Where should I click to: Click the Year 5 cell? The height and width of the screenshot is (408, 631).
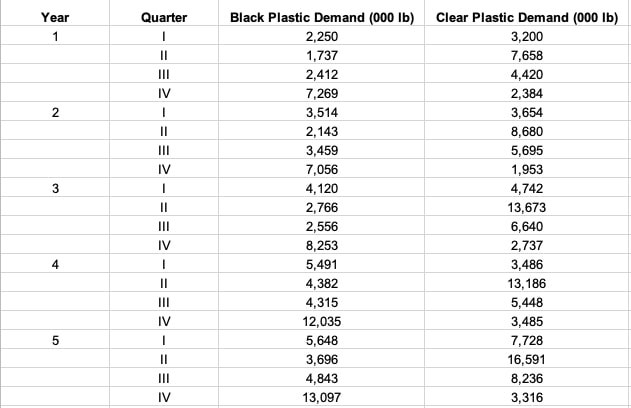(55, 340)
